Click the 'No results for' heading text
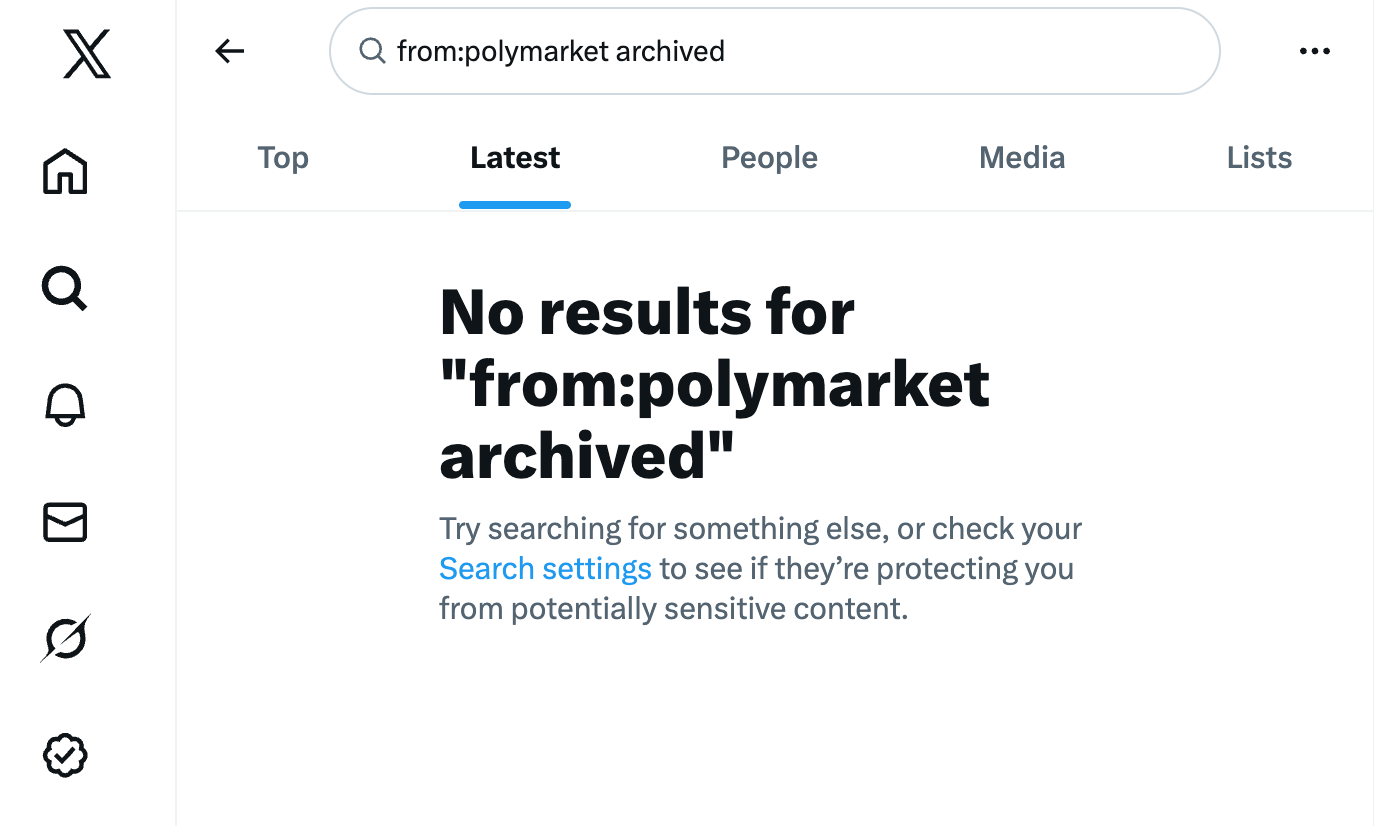Screen dimensions: 1374x826 point(646,313)
